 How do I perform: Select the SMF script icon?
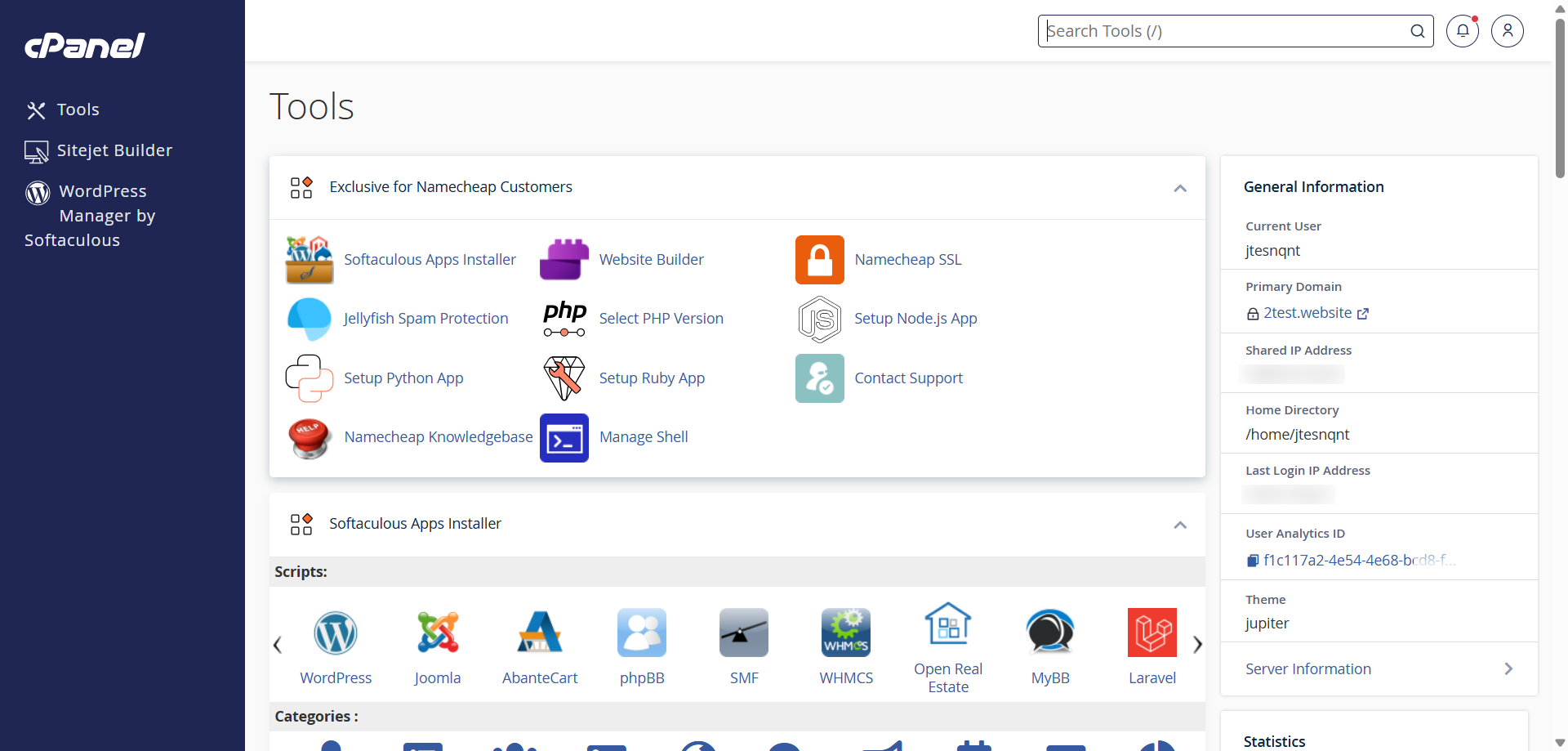(x=744, y=633)
